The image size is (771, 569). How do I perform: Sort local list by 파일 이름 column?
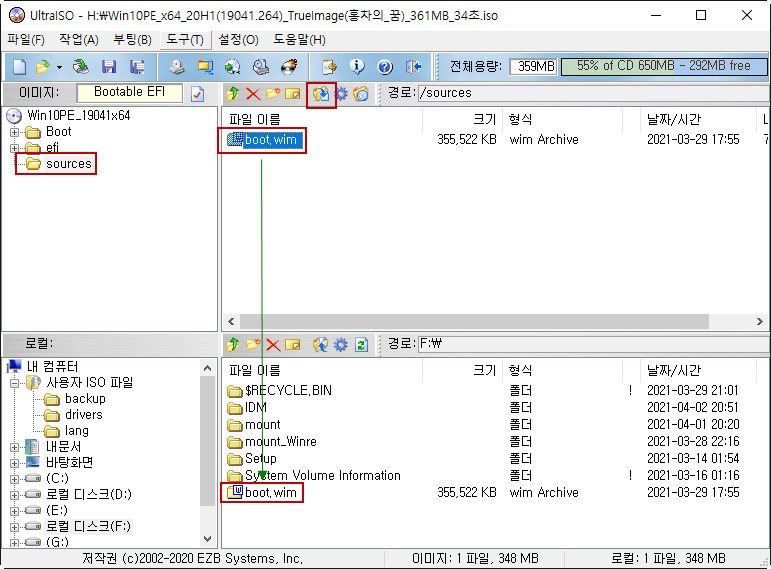[x=322, y=370]
